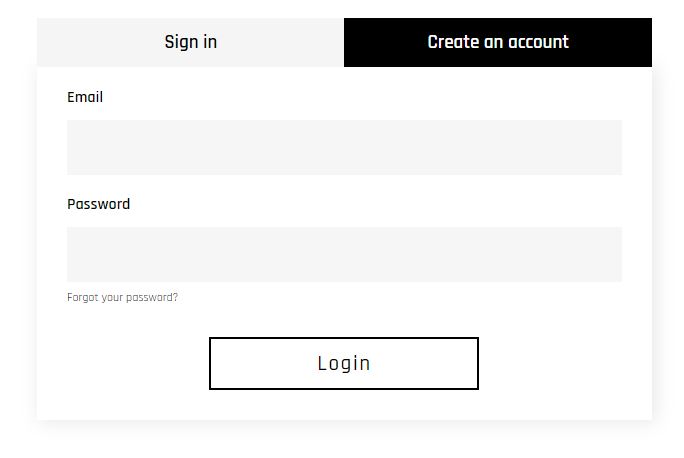
Task: Focus the Password input field
Action: (344, 254)
